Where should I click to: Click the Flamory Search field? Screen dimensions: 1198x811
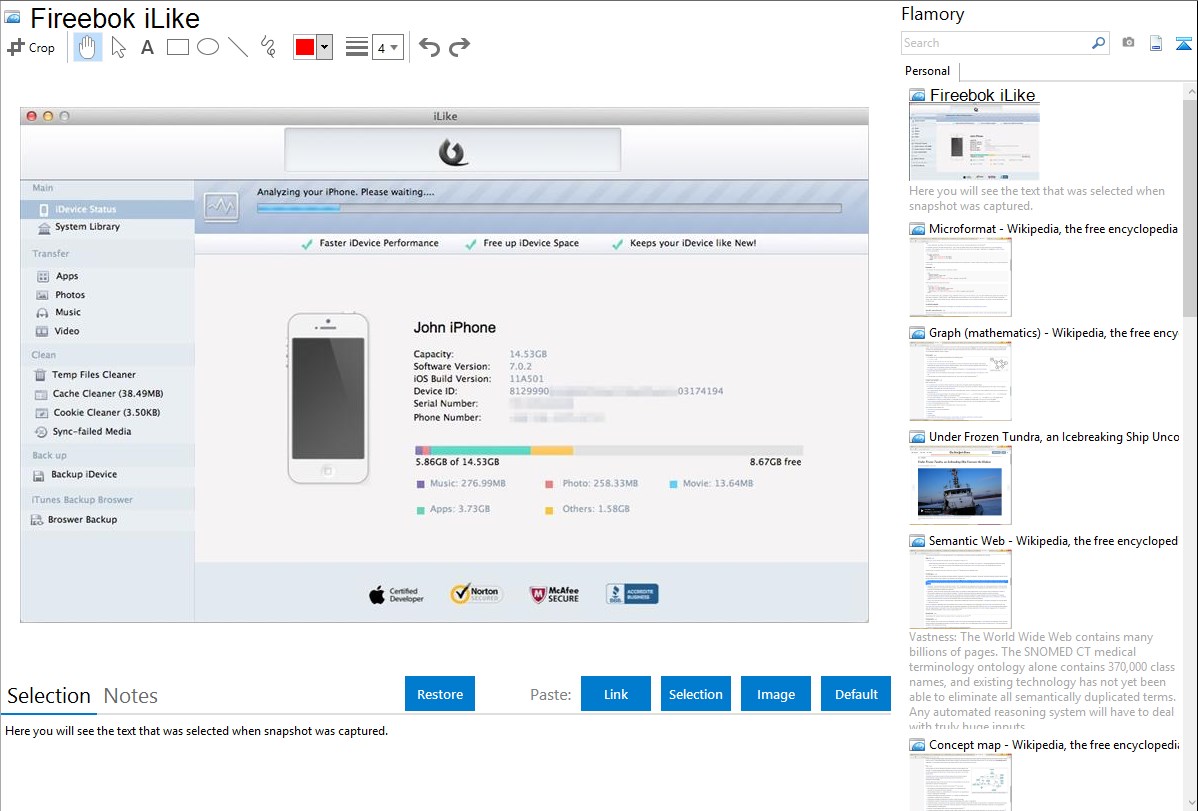pyautogui.click(x=996, y=43)
